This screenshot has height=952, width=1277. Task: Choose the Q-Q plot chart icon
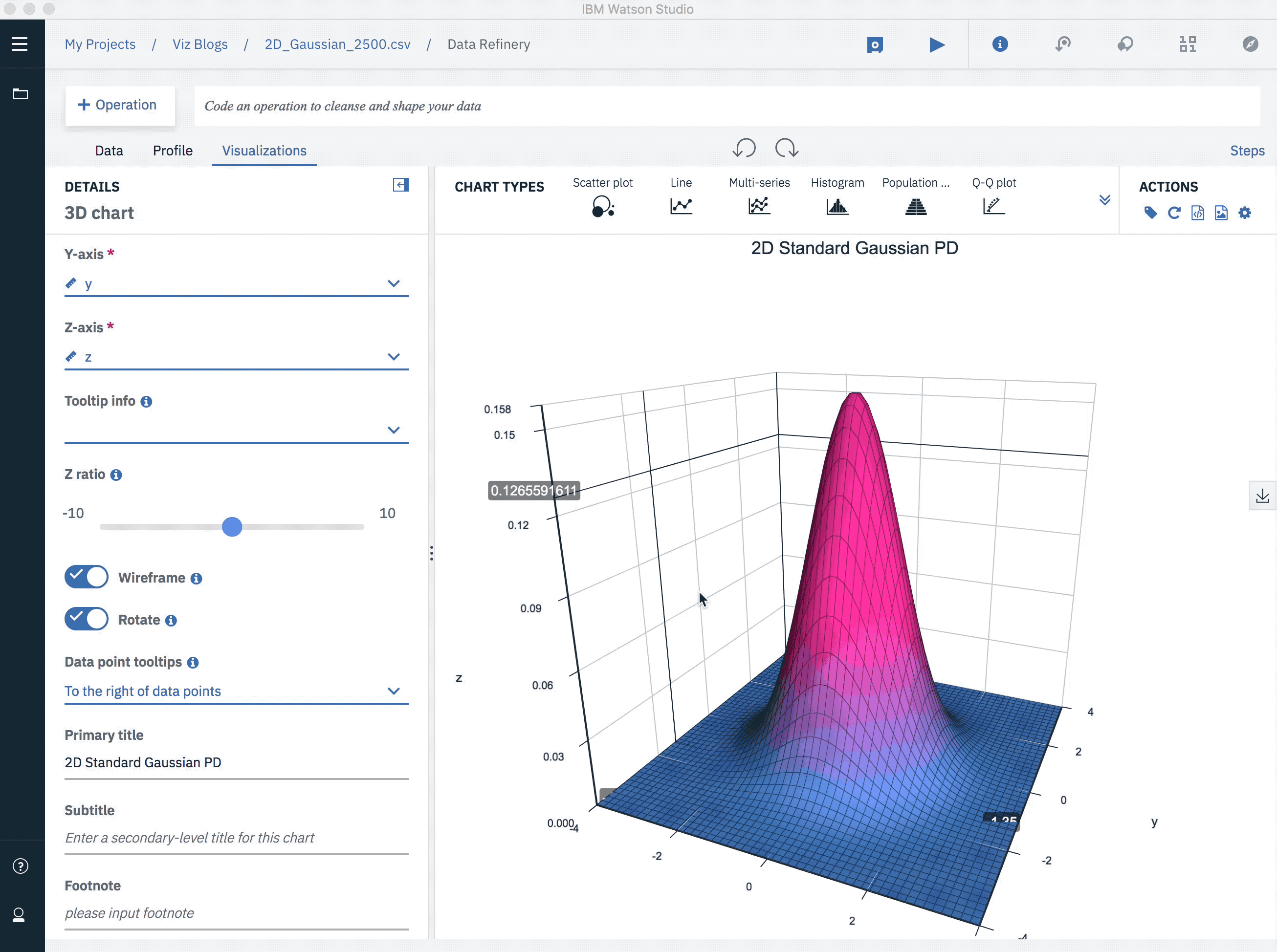coord(993,206)
